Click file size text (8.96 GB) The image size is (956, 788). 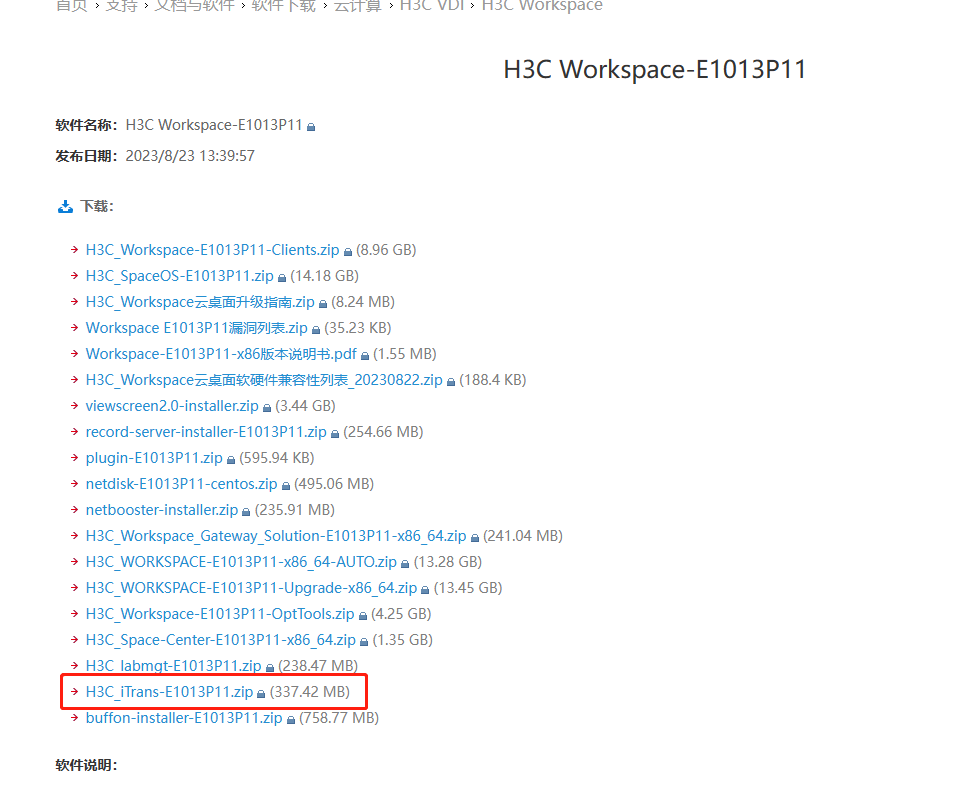point(387,250)
